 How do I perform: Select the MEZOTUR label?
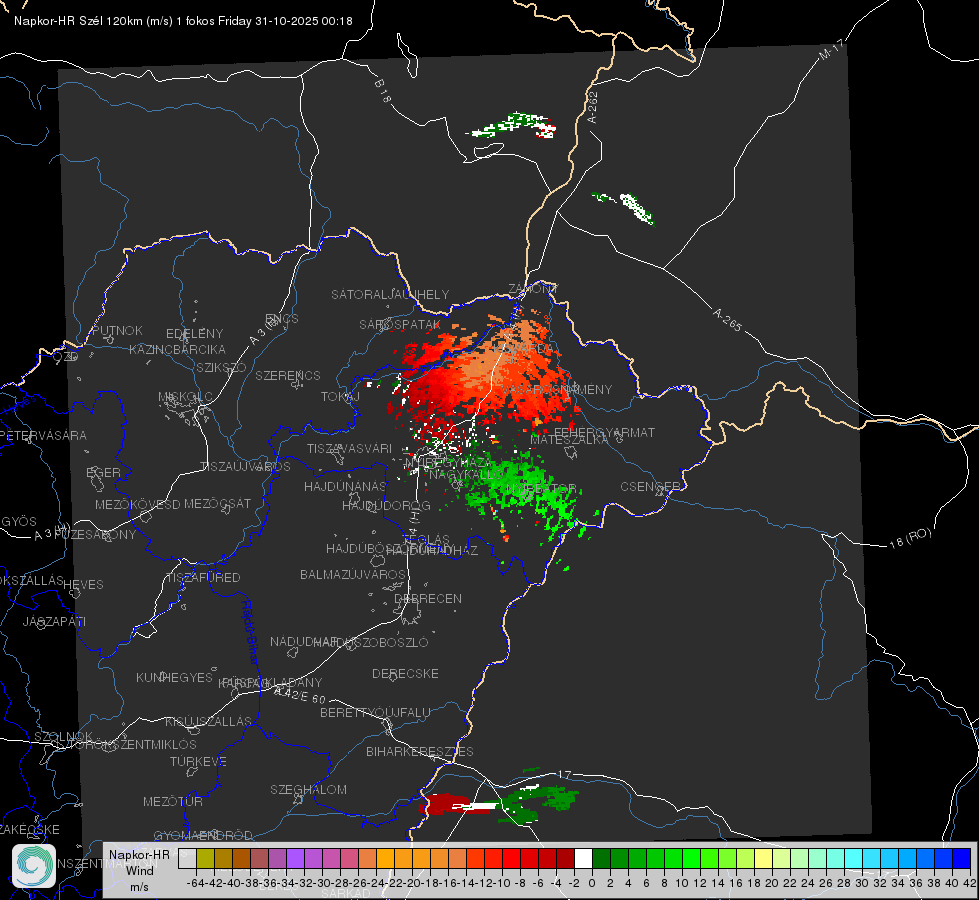[173, 801]
